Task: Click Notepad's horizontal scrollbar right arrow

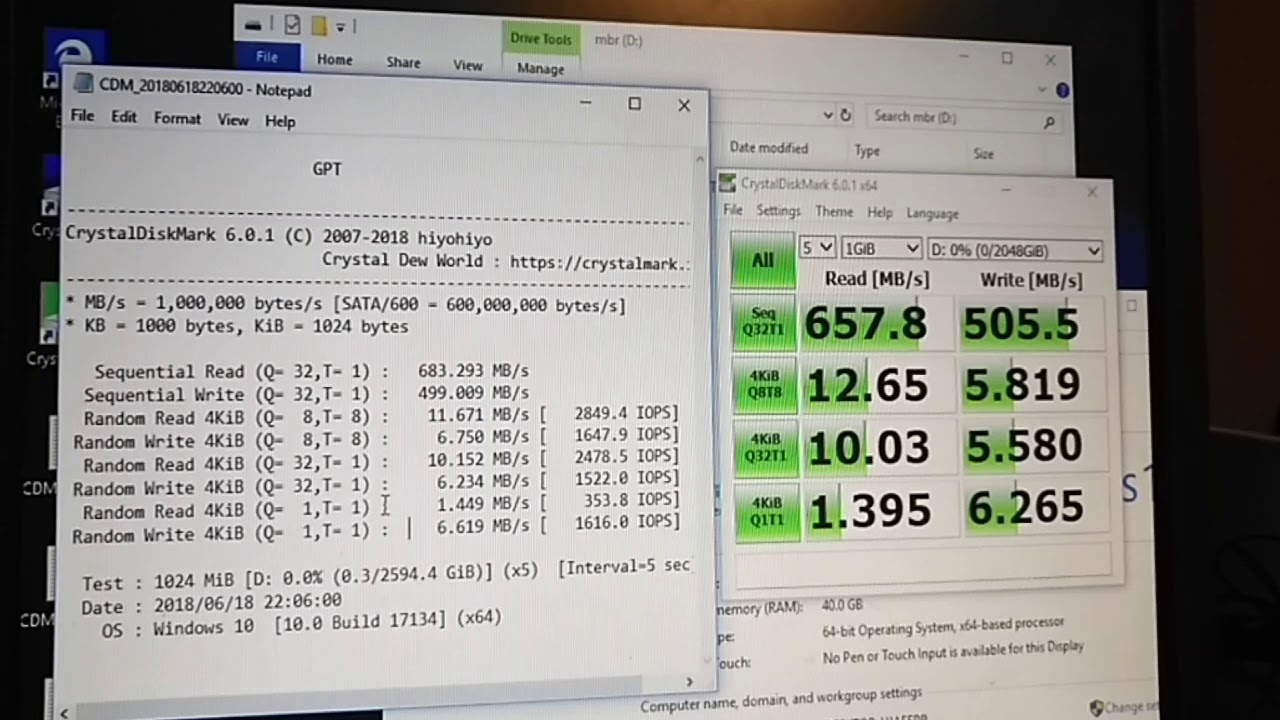Action: [689, 682]
